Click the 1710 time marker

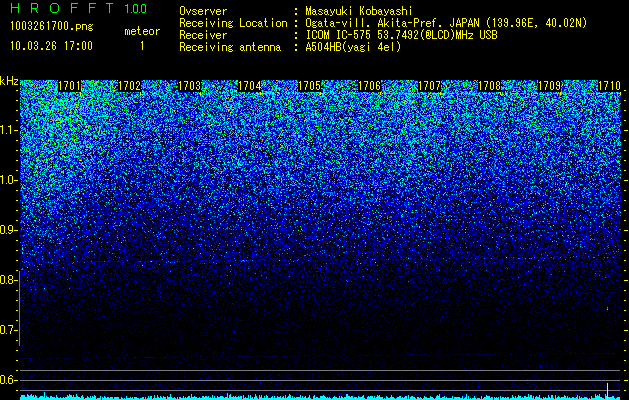[x=610, y=86]
